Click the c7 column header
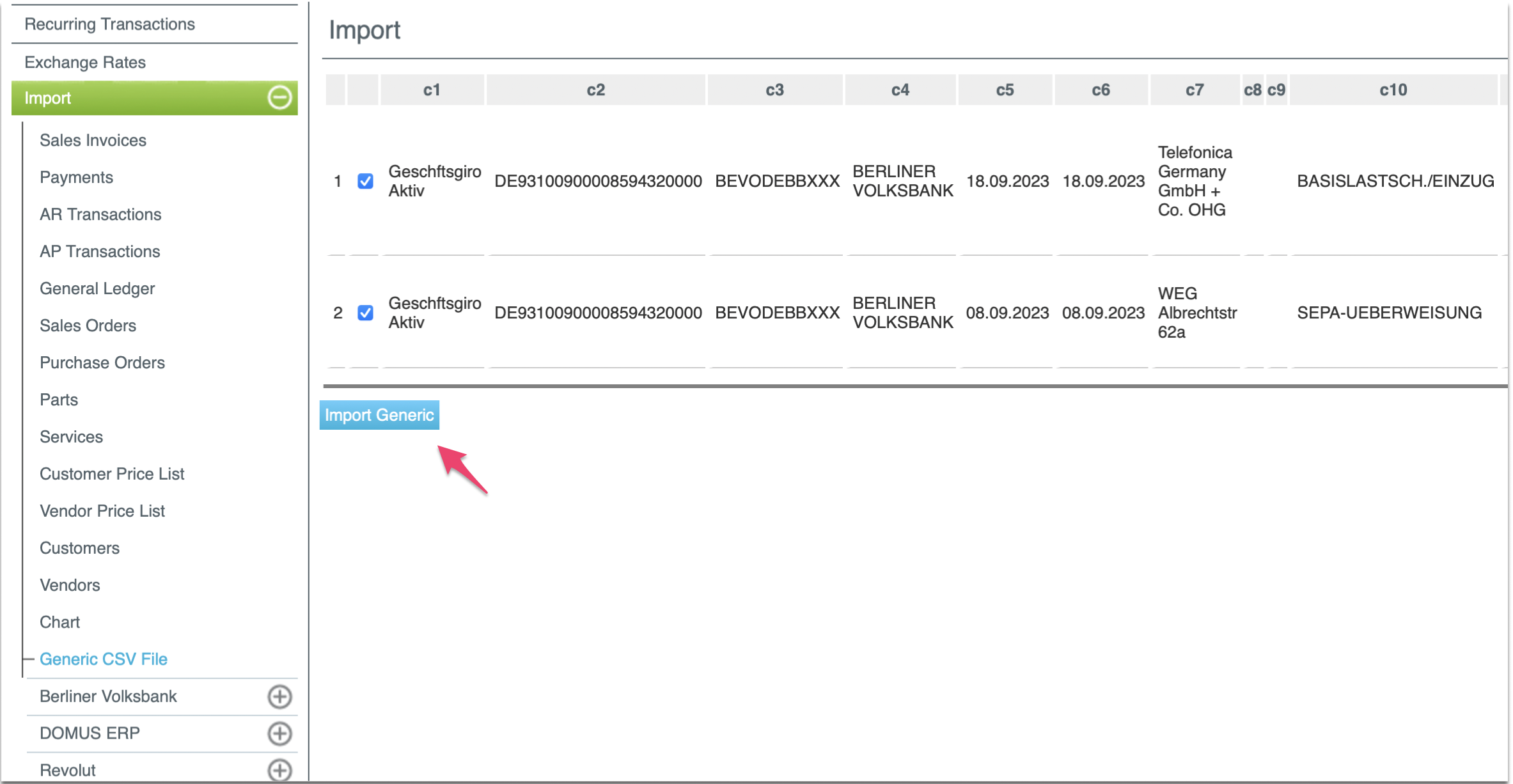 pos(1195,90)
